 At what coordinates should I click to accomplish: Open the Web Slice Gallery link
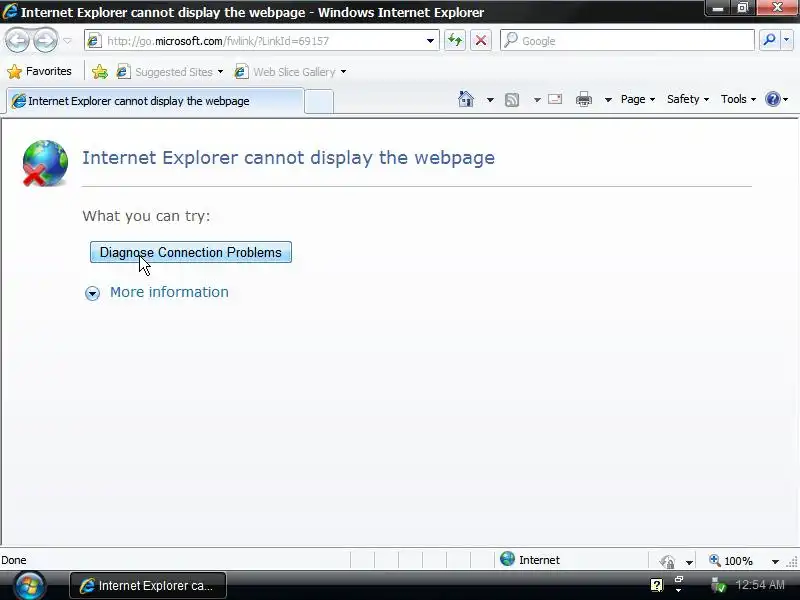pos(285,72)
